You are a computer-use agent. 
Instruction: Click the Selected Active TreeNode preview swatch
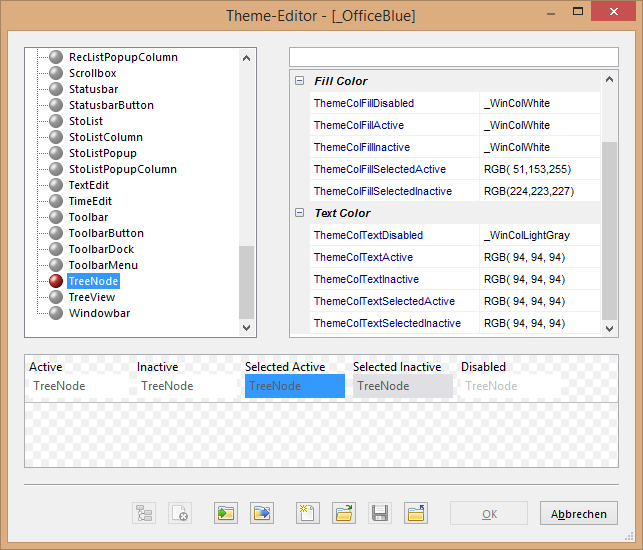point(294,386)
